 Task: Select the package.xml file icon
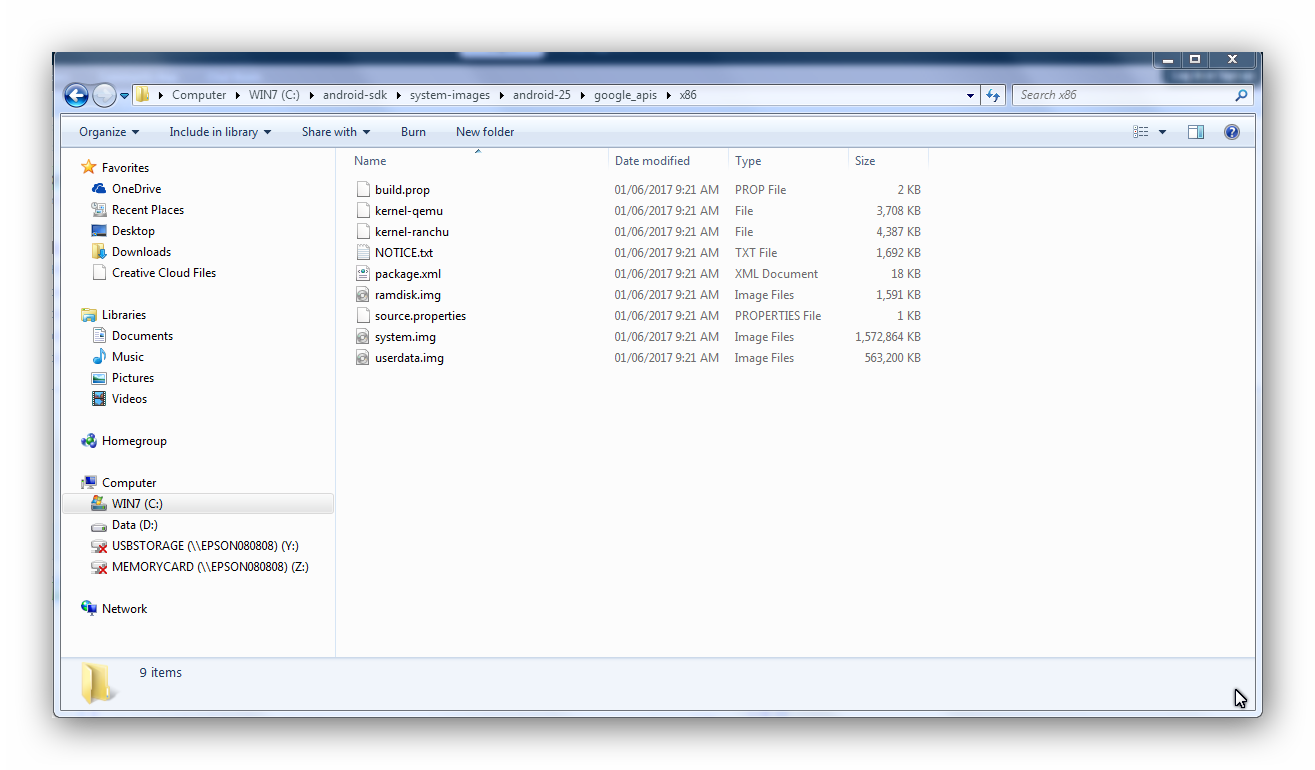(363, 274)
